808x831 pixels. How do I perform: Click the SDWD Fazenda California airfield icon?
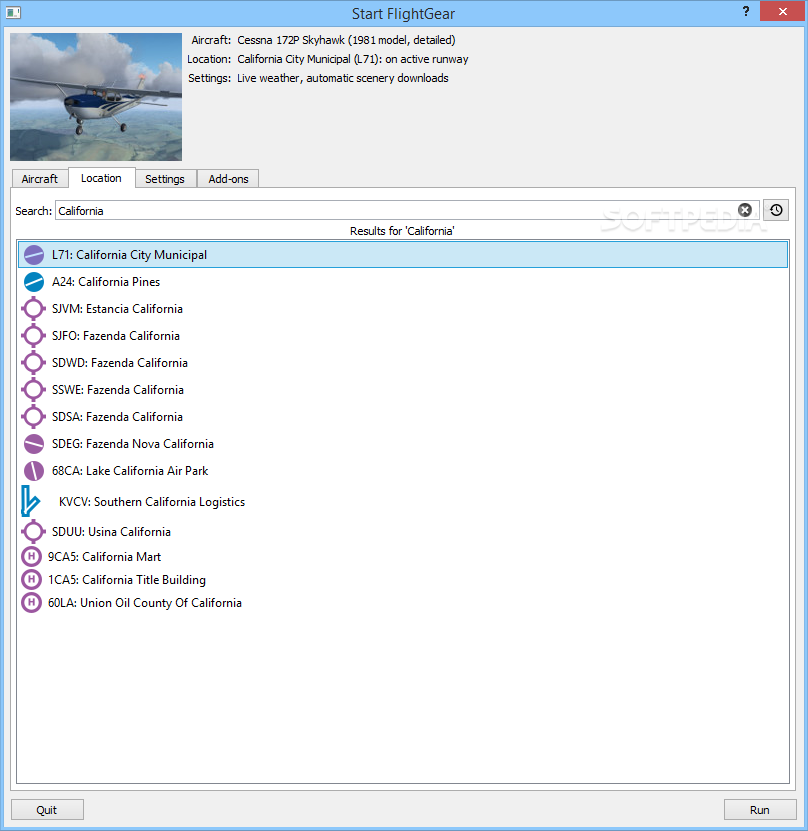tap(33, 363)
